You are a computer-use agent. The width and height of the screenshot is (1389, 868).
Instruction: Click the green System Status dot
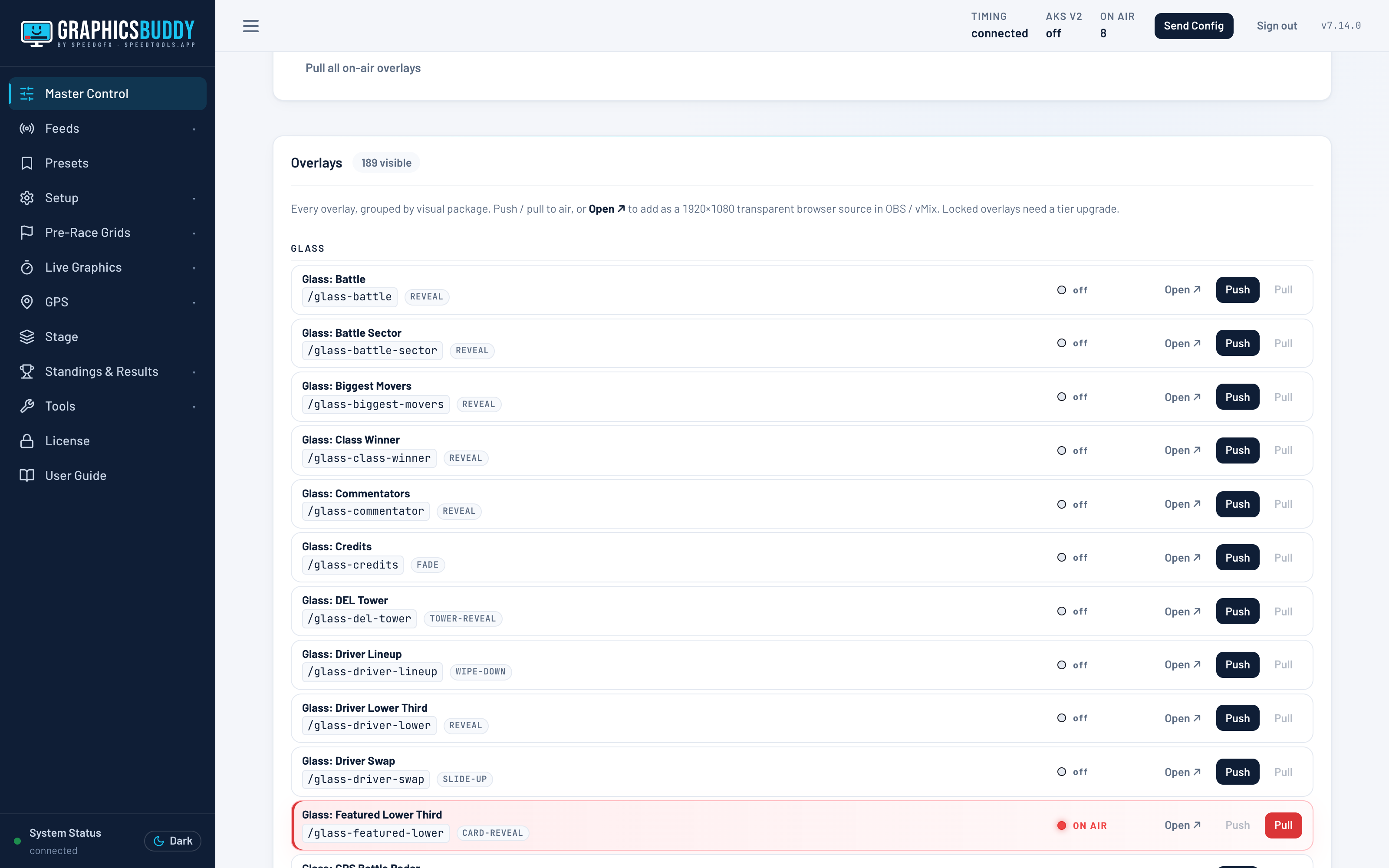pos(17,841)
